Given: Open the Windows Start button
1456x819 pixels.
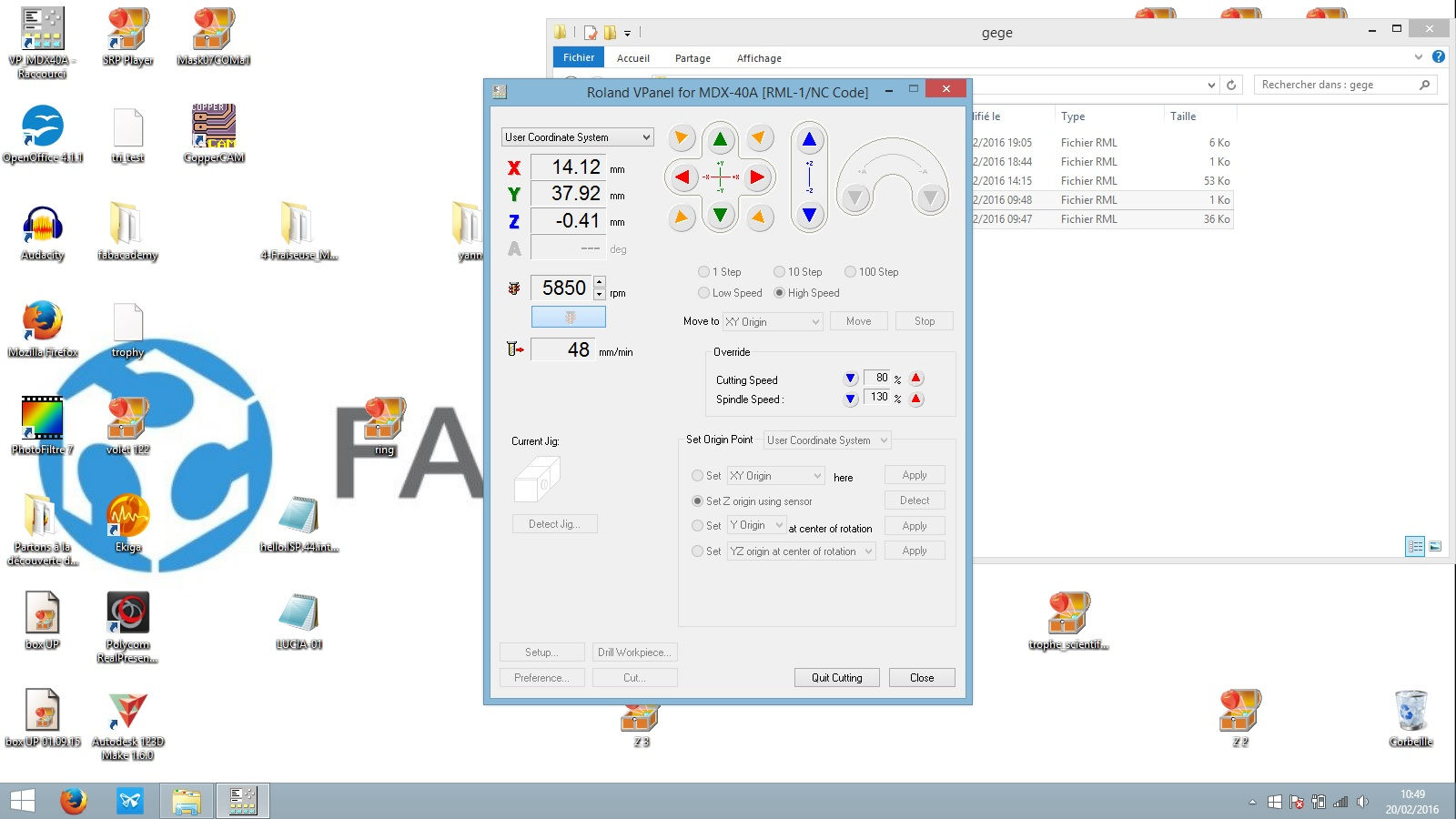Looking at the screenshot, I should [23, 801].
